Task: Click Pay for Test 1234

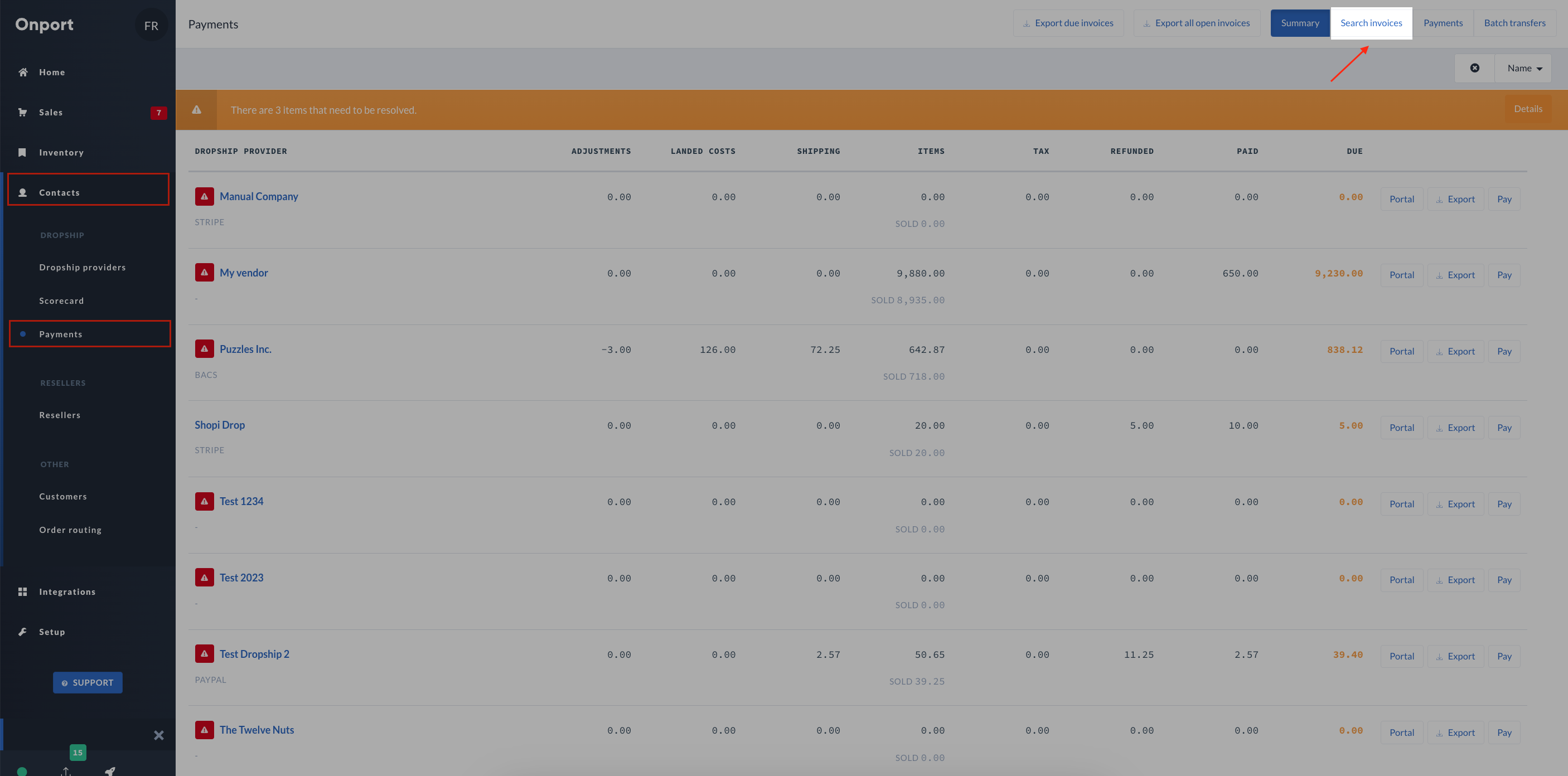Action: (1504, 504)
